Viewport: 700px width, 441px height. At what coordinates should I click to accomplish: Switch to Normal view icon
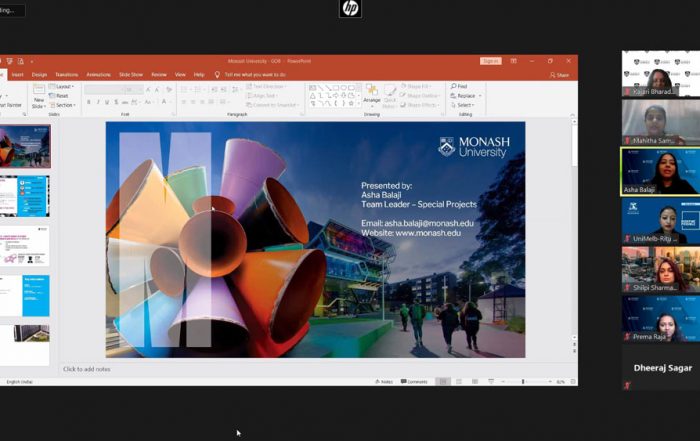click(x=443, y=382)
